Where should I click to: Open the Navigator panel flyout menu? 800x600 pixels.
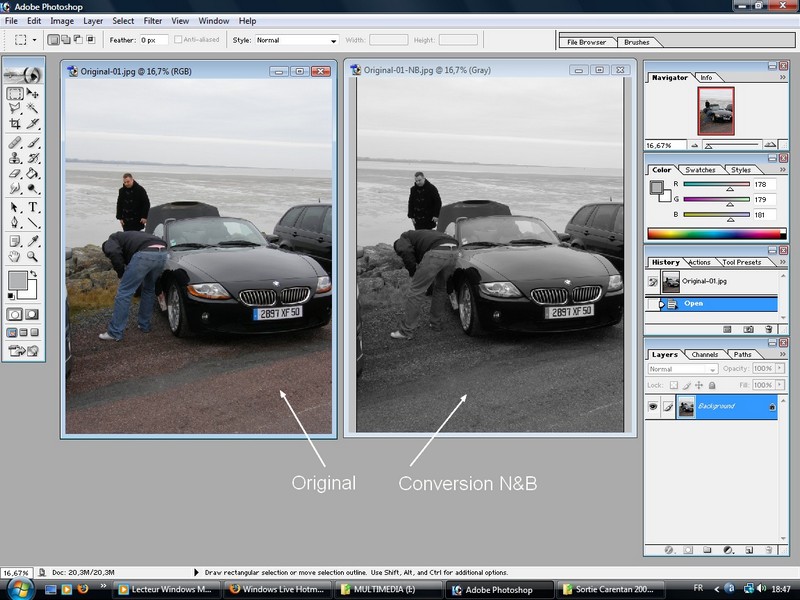click(x=783, y=78)
